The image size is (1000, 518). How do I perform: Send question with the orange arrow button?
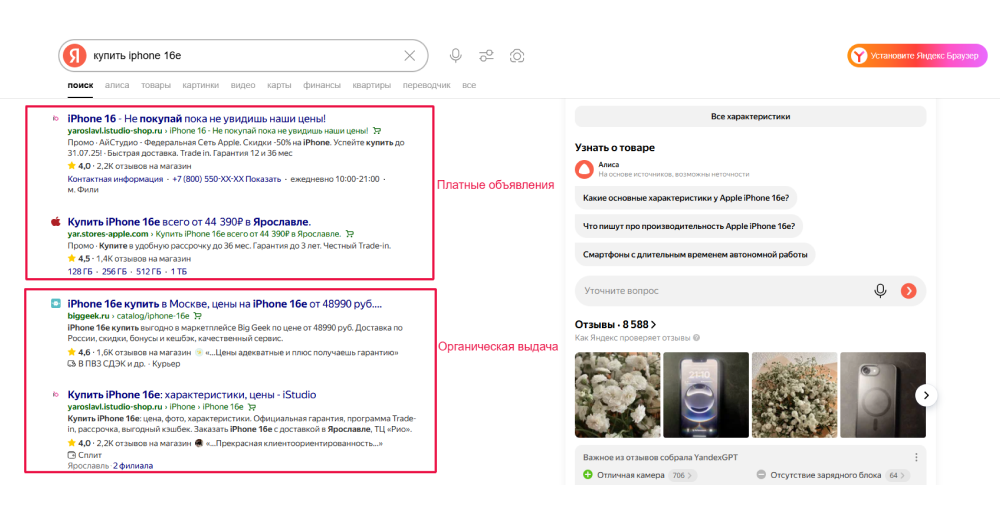(908, 291)
